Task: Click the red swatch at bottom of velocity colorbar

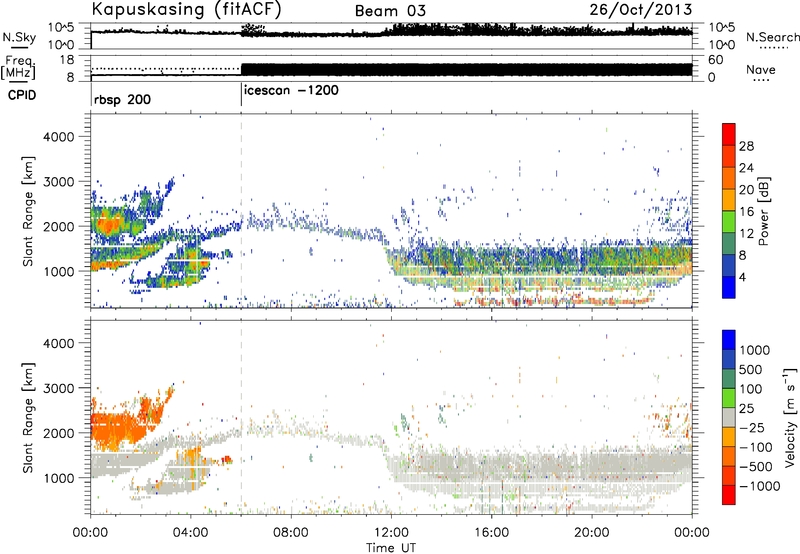Action: point(729,495)
